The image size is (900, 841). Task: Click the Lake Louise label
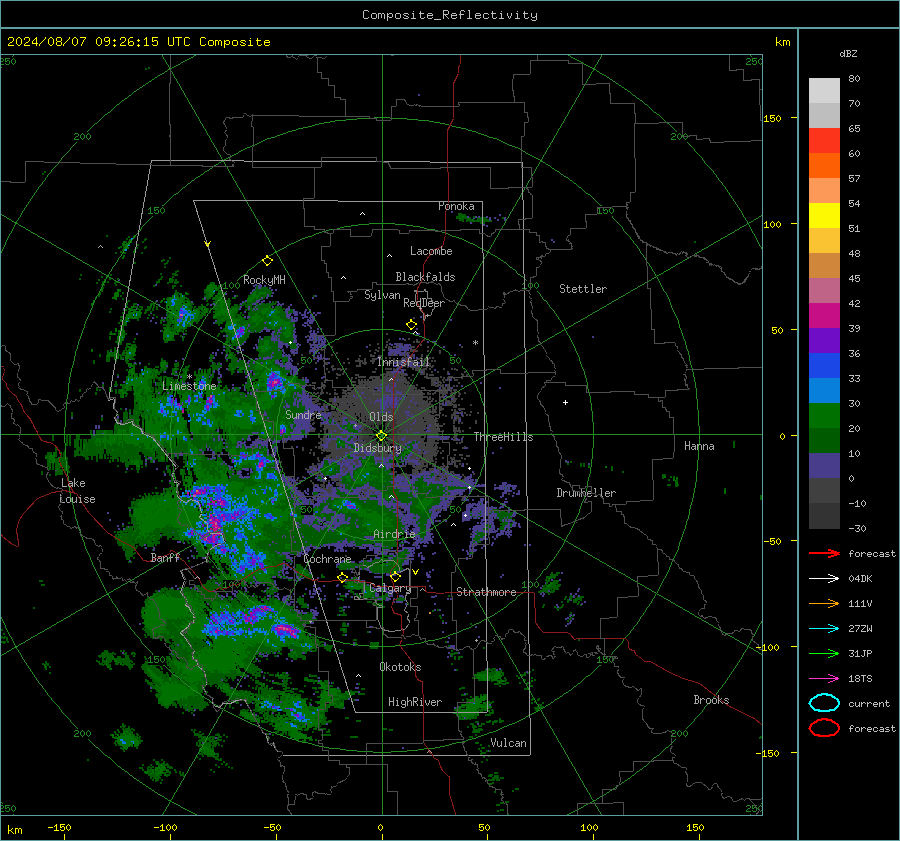77,491
